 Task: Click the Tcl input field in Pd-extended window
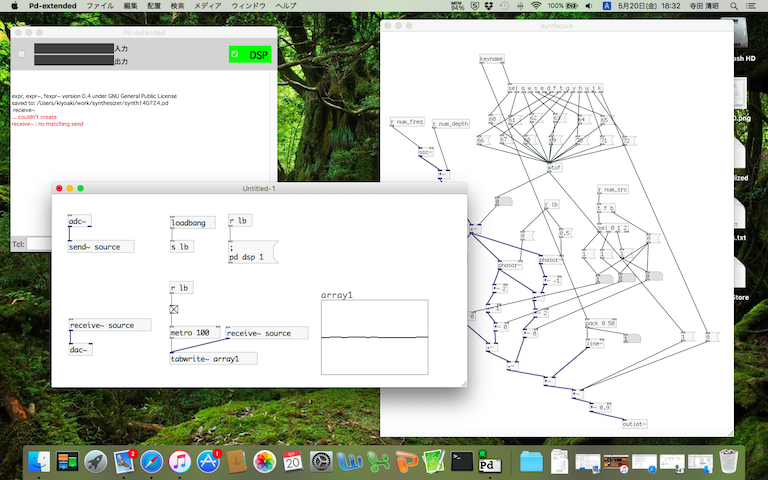39,243
